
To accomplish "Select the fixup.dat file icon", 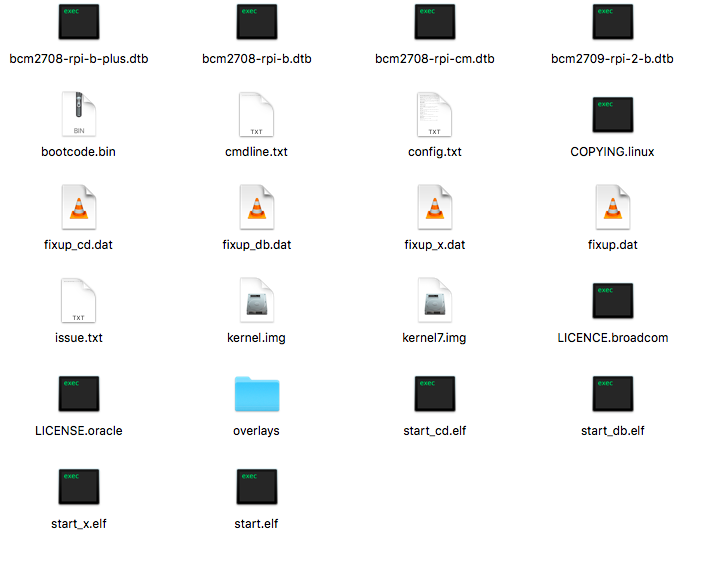I will point(613,207).
